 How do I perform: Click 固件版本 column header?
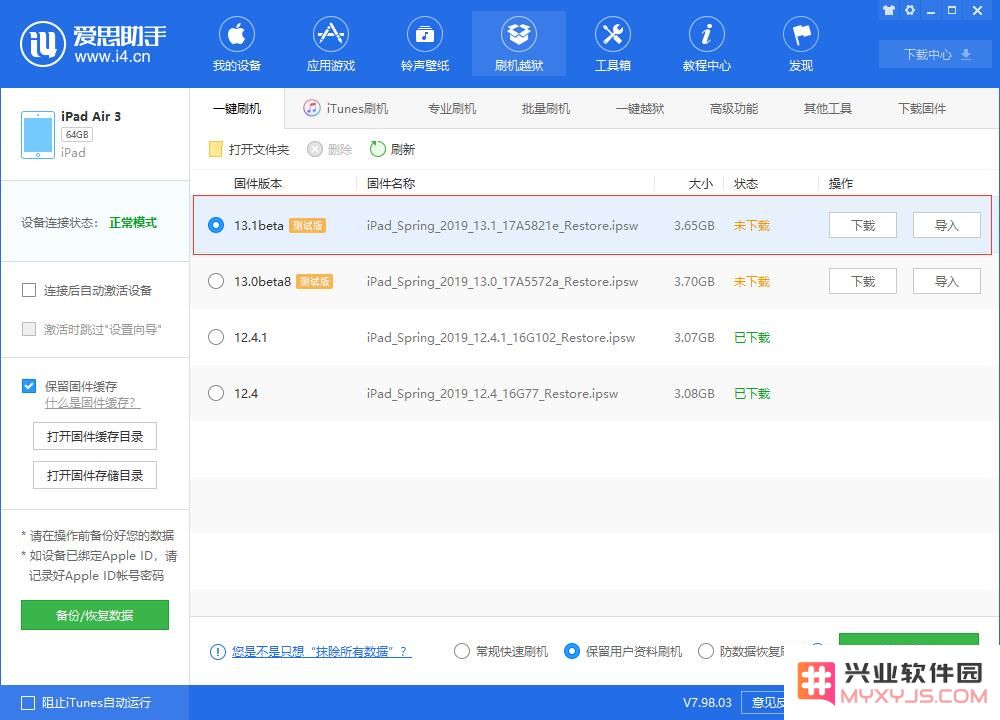tap(258, 184)
